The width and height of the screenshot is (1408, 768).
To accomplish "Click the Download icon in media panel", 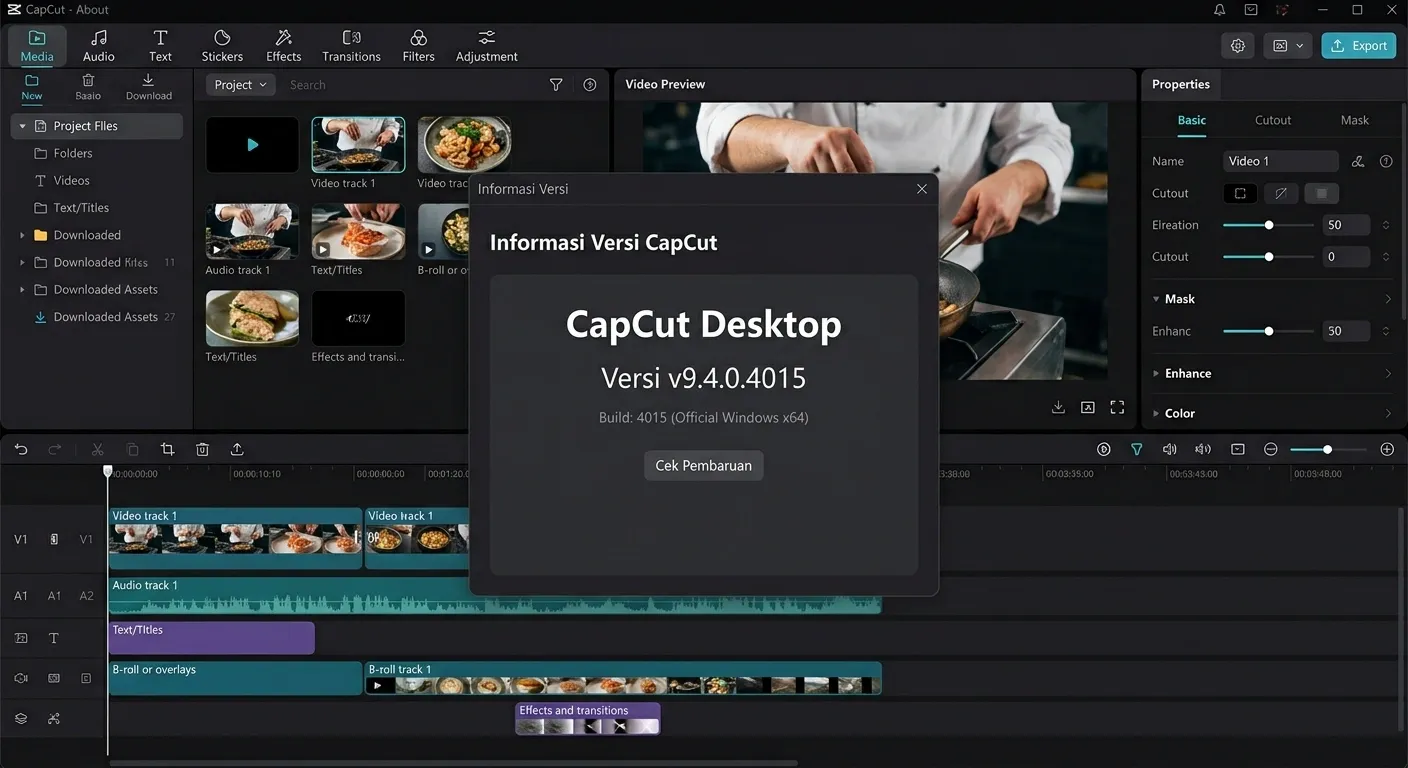I will click(x=148, y=87).
